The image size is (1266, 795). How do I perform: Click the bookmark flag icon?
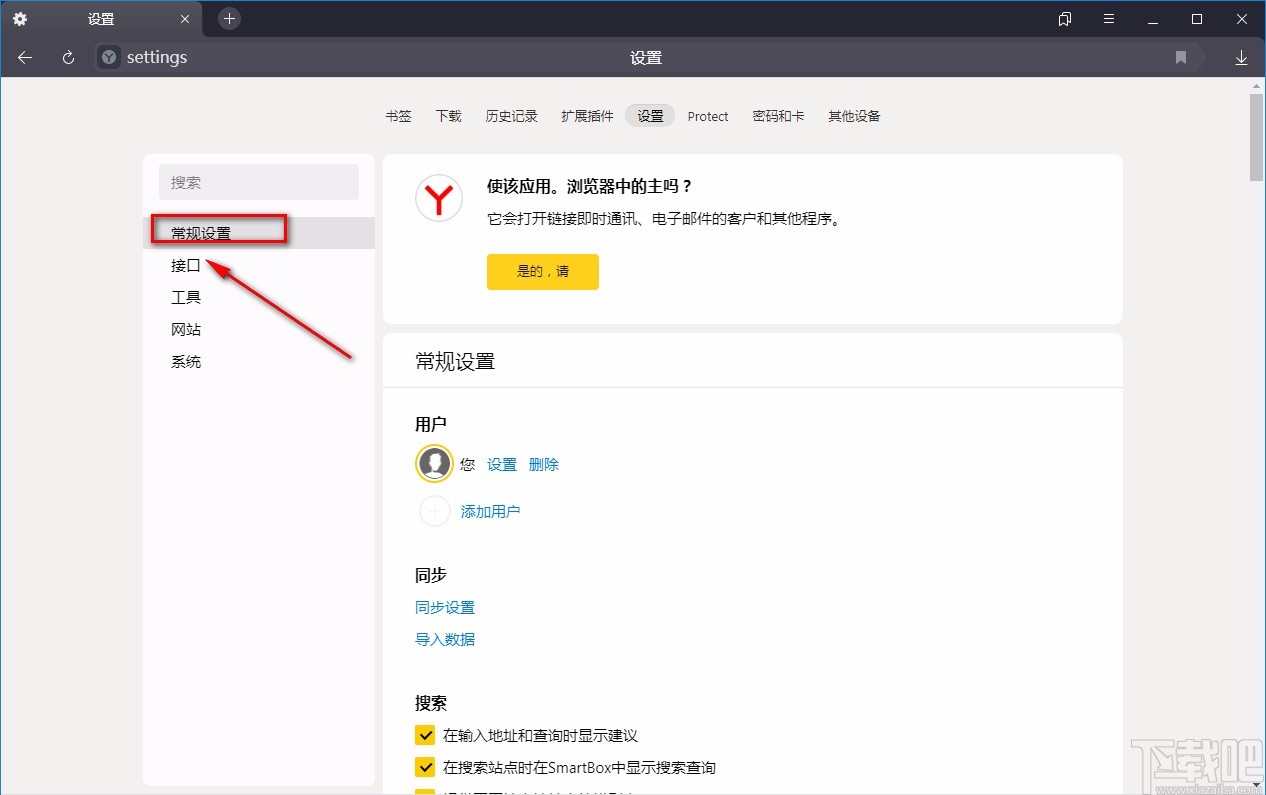tap(1180, 57)
